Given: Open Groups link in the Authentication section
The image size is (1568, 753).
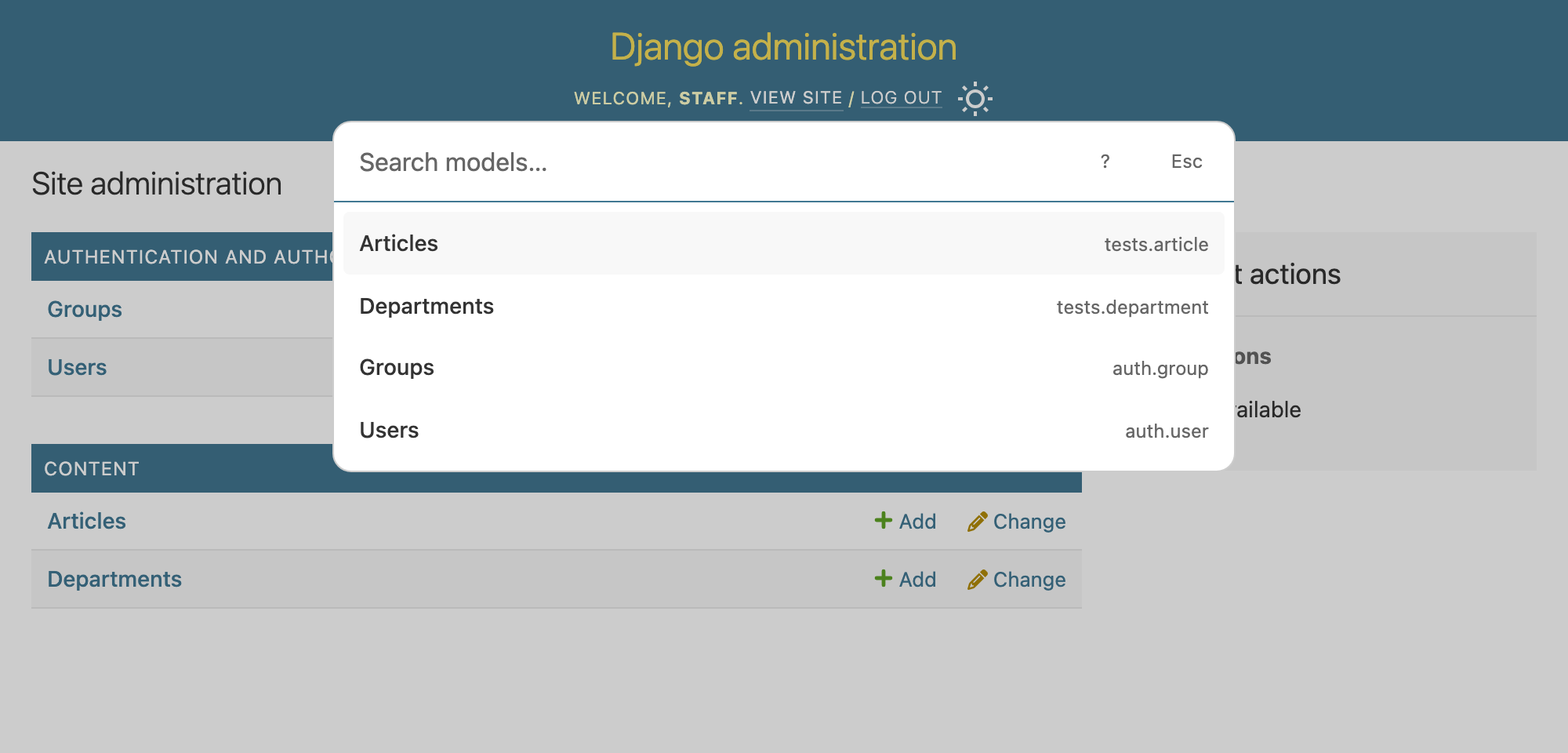Looking at the screenshot, I should click(x=85, y=309).
